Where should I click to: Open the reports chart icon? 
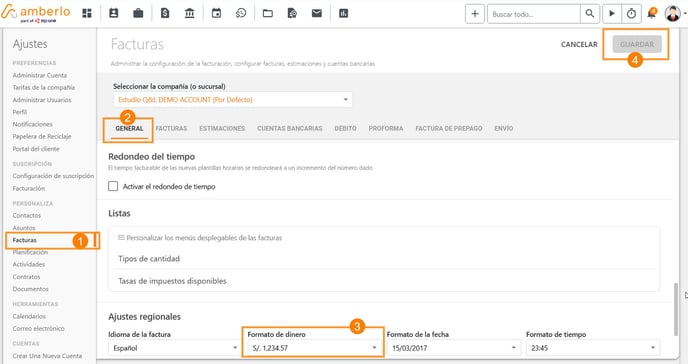click(x=344, y=14)
